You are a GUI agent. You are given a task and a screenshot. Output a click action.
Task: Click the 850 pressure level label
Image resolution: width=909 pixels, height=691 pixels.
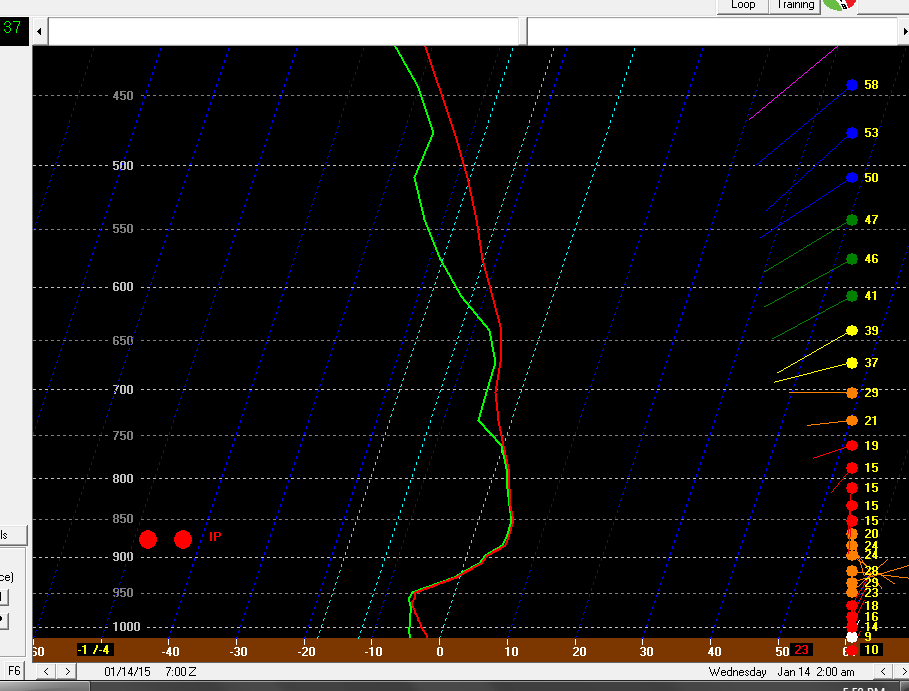(x=122, y=519)
